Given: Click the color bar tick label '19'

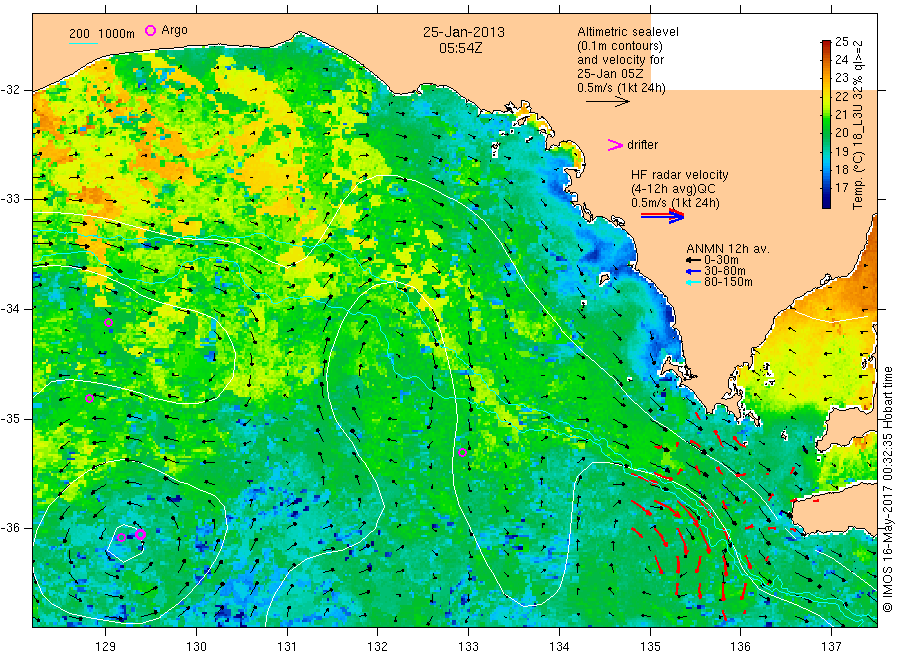Looking at the screenshot, I should pyautogui.click(x=841, y=152).
